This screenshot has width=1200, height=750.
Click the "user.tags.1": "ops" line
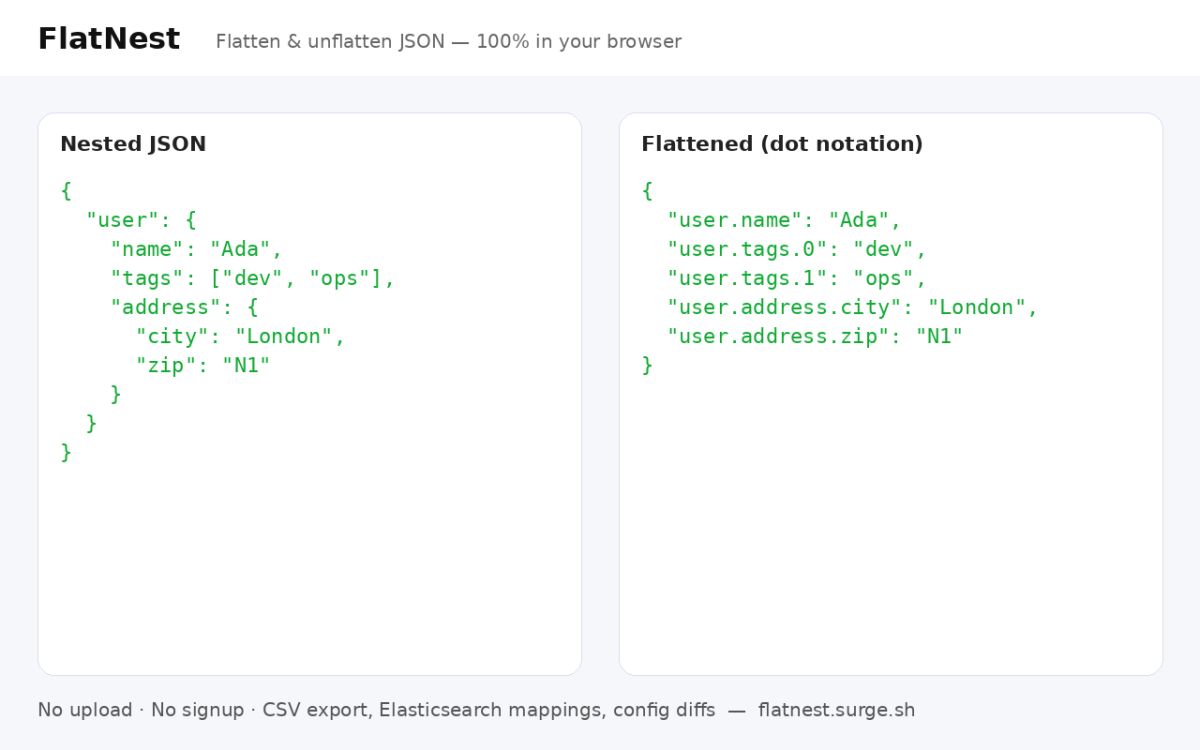pyautogui.click(x=797, y=278)
